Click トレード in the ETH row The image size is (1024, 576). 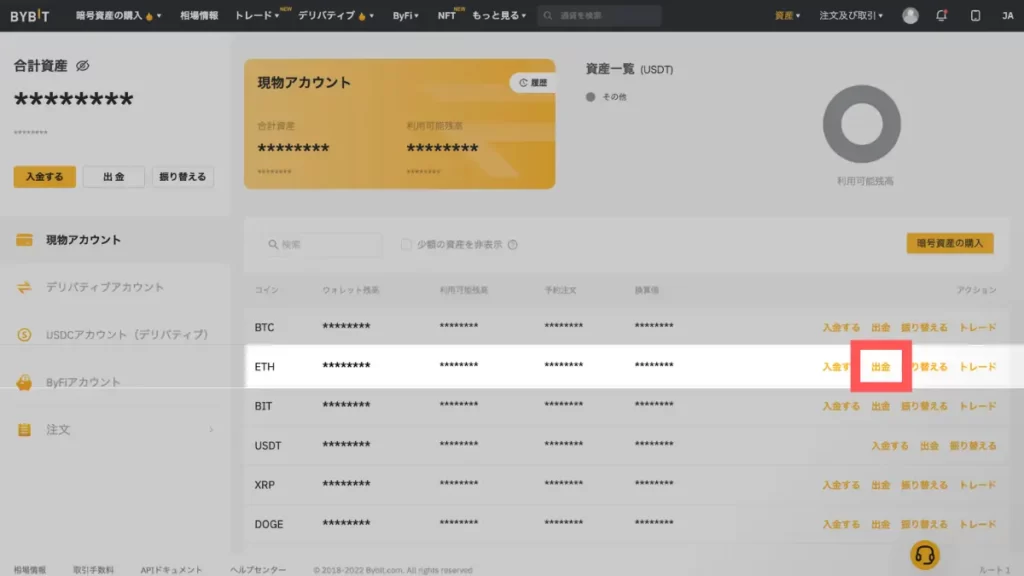(x=977, y=367)
